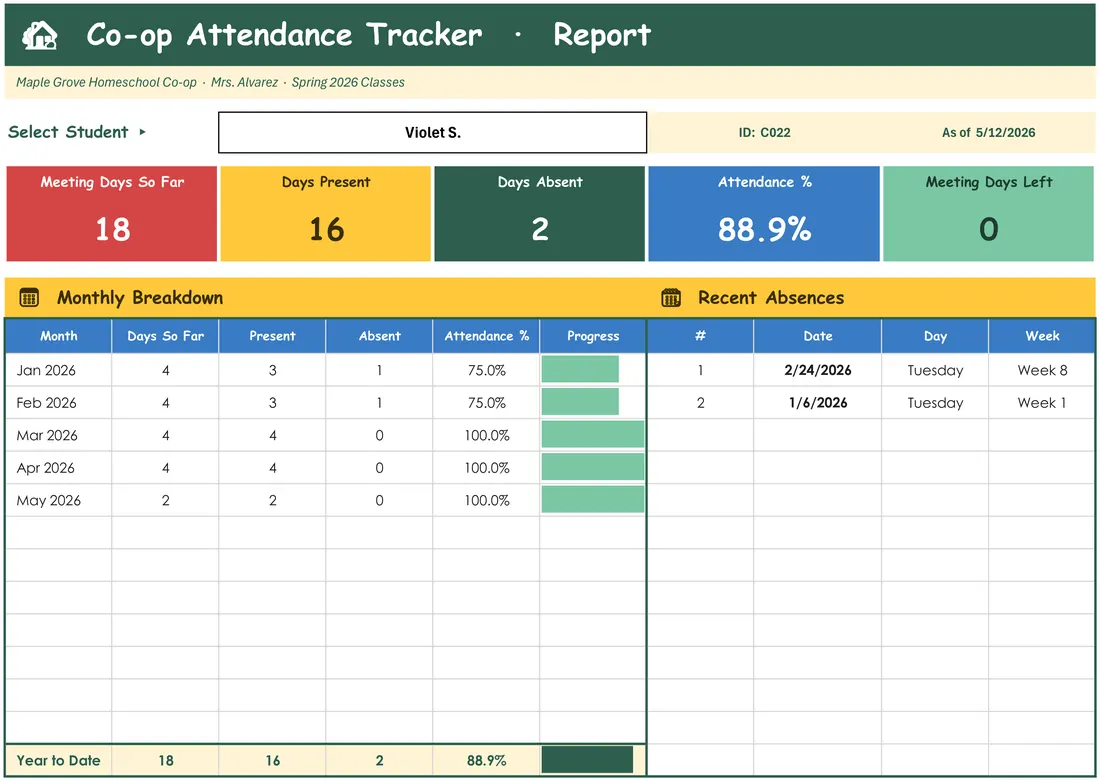The image size is (1100, 781).
Task: Click the Attendance % column header
Action: 486,336
